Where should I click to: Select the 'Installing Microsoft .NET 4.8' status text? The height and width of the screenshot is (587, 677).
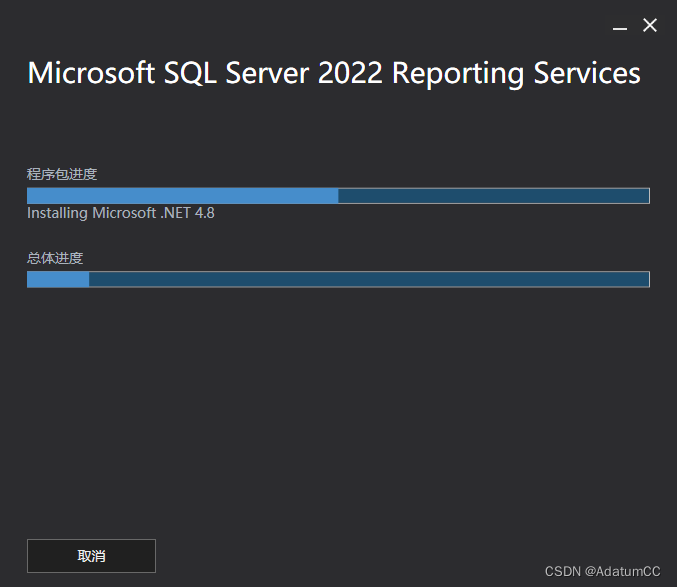[x=120, y=213]
